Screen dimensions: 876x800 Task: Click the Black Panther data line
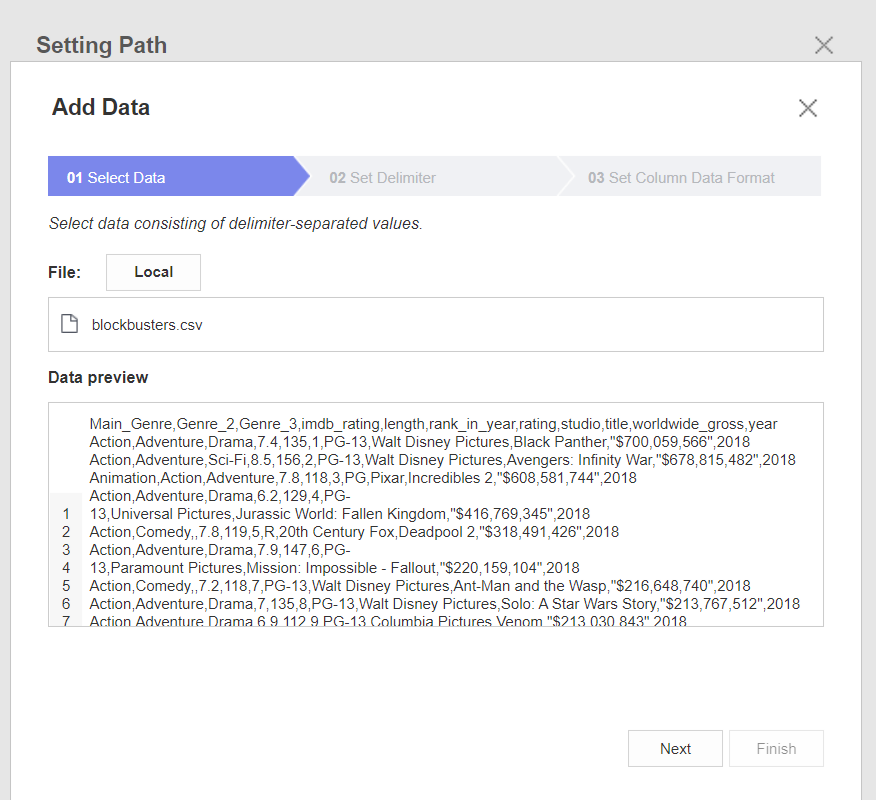[x=420, y=442]
